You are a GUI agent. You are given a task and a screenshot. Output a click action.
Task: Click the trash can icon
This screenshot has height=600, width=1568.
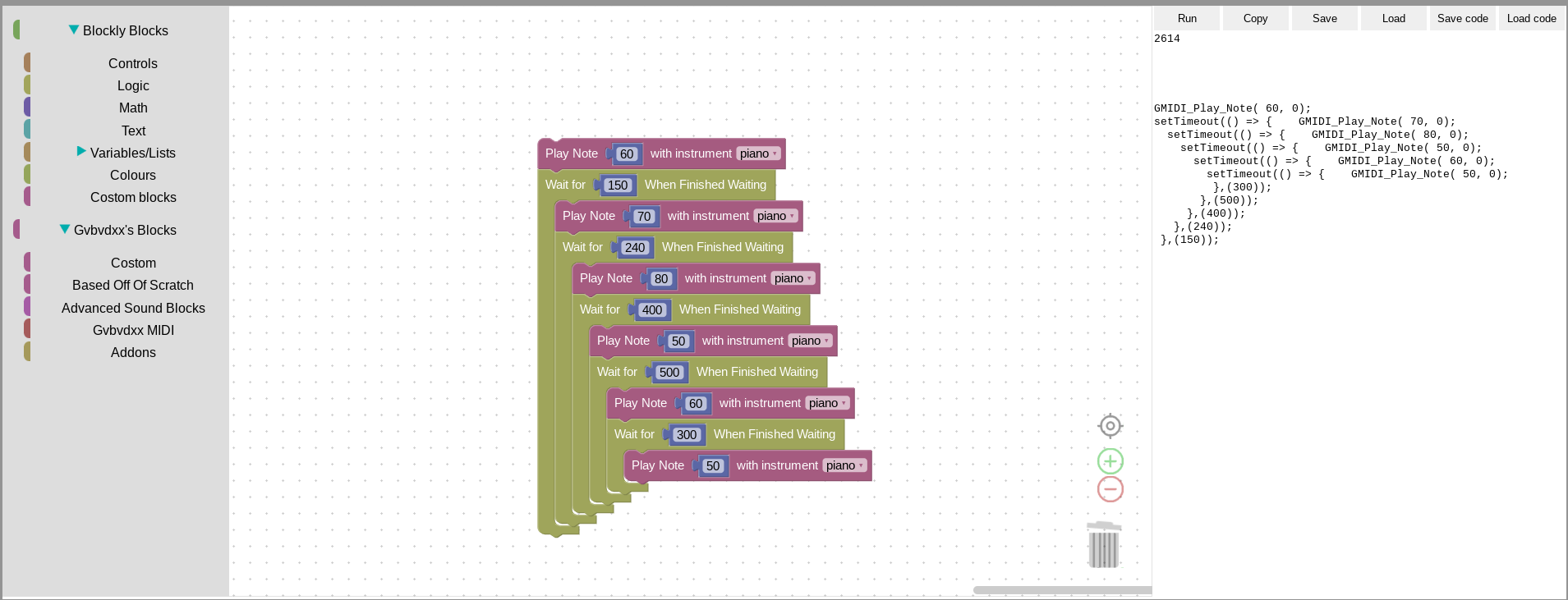[1103, 545]
